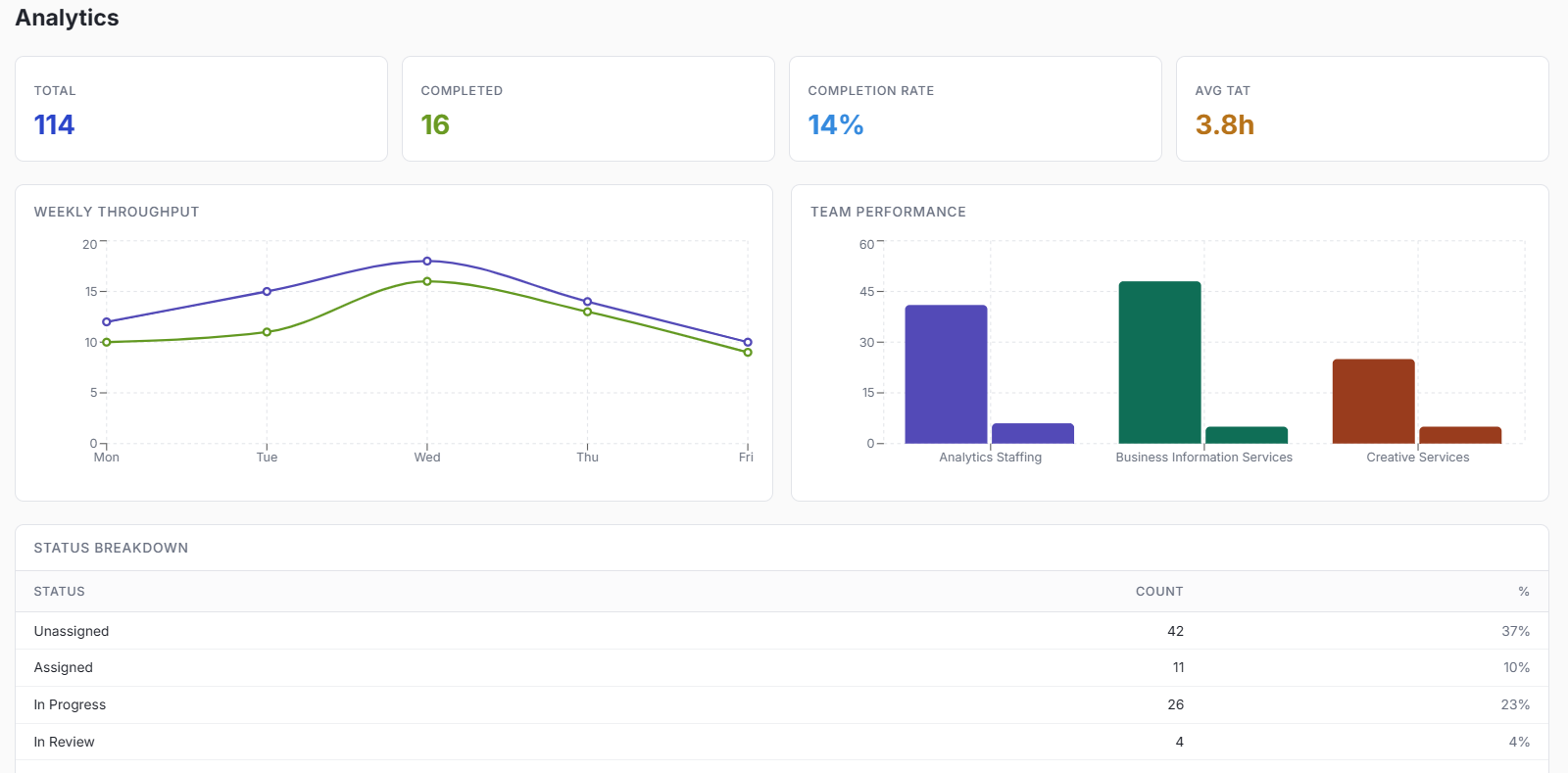The height and width of the screenshot is (773, 1568).
Task: Select the In Progress status row
Action: click(782, 705)
